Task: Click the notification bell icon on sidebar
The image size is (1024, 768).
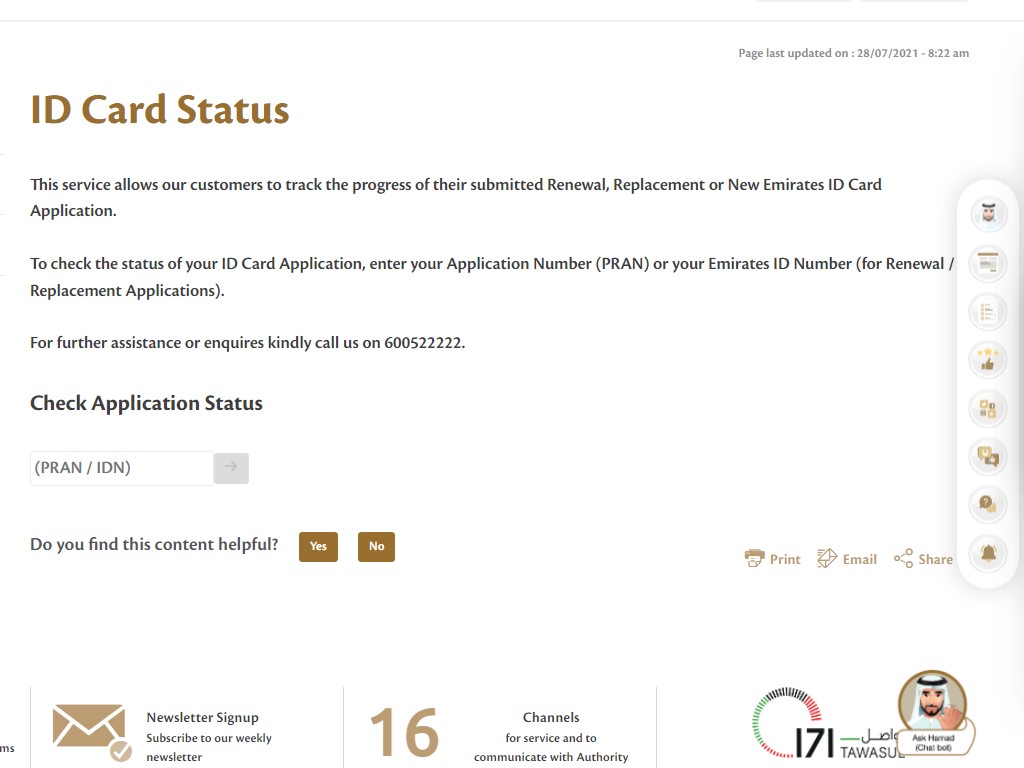Action: (x=988, y=554)
